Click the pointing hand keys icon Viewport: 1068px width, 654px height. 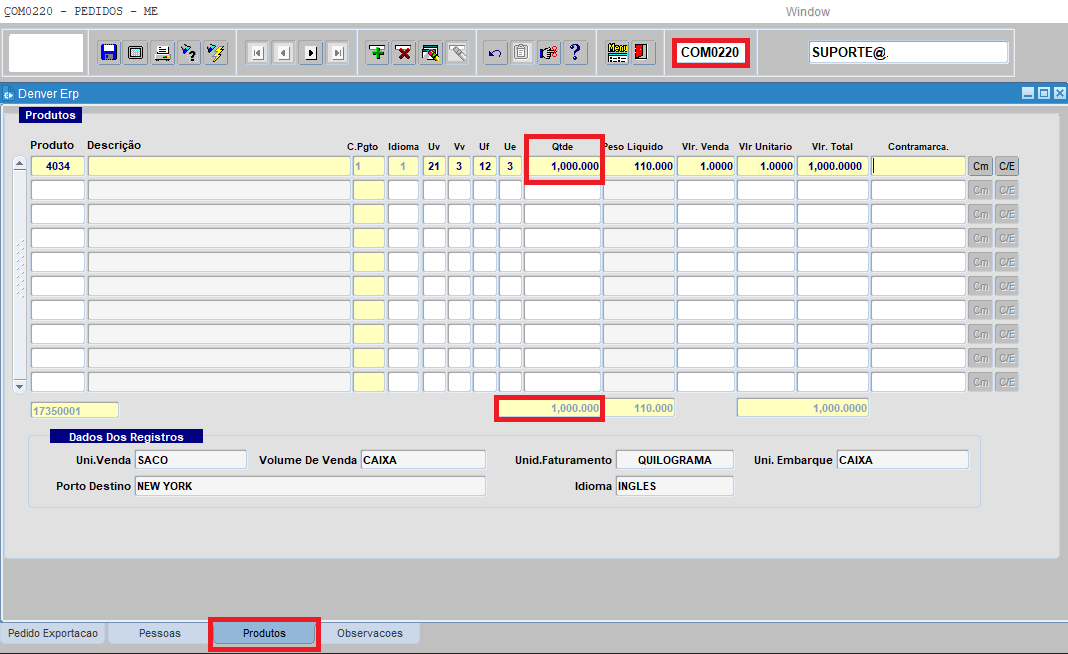coord(548,52)
